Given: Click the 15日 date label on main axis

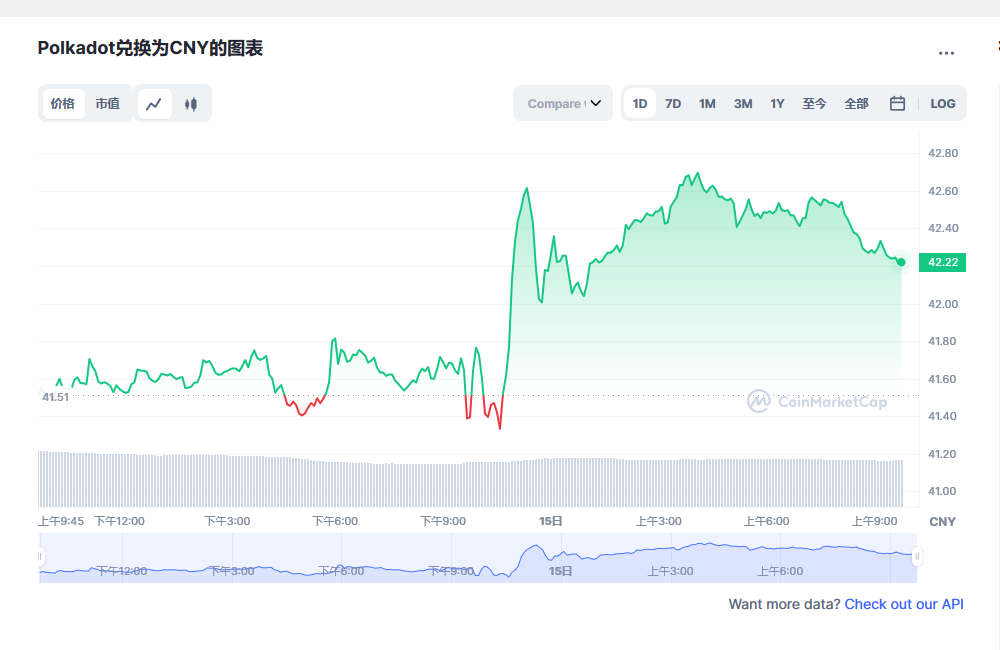Looking at the screenshot, I should pyautogui.click(x=550, y=521).
